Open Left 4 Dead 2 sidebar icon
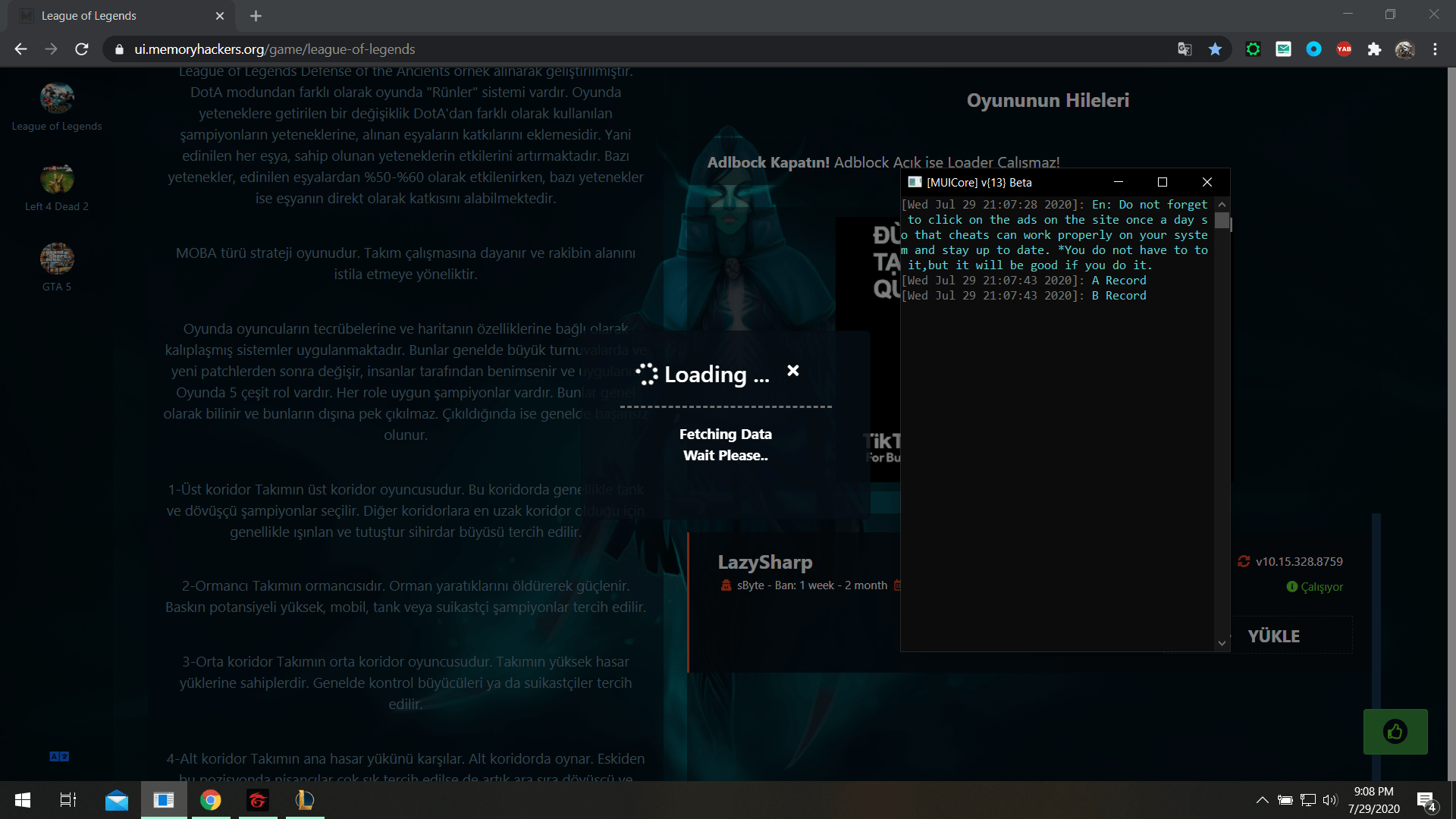1456x819 pixels. (x=57, y=179)
